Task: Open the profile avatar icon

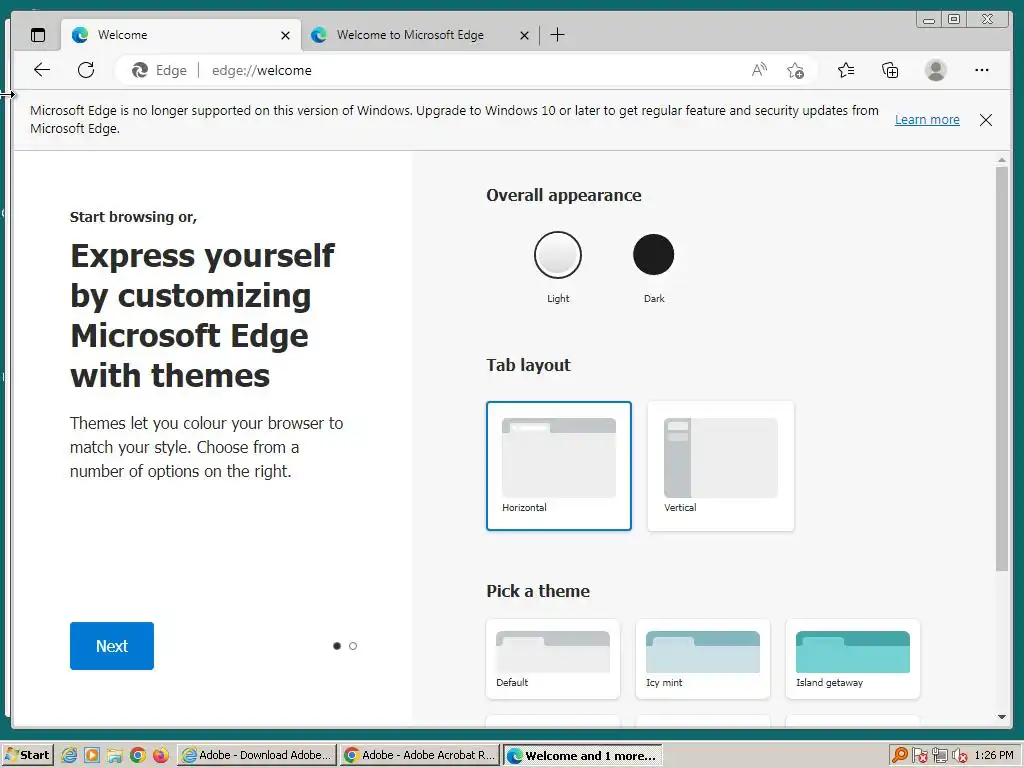Action: point(936,70)
